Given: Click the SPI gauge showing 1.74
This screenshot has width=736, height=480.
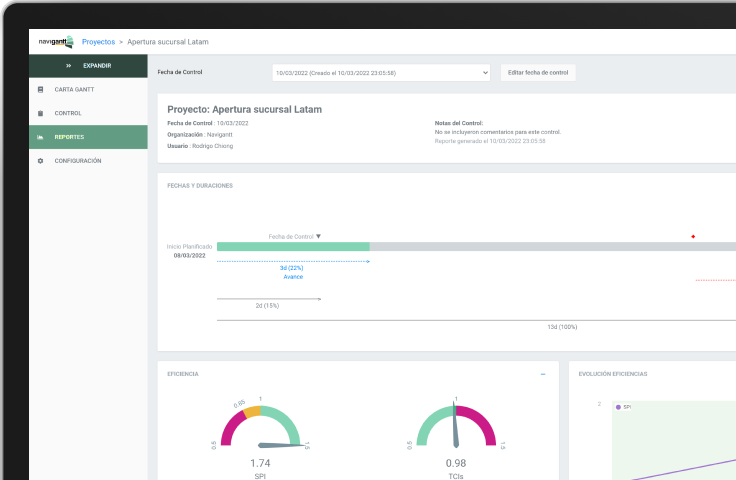Looking at the screenshot, I should pos(260,430).
